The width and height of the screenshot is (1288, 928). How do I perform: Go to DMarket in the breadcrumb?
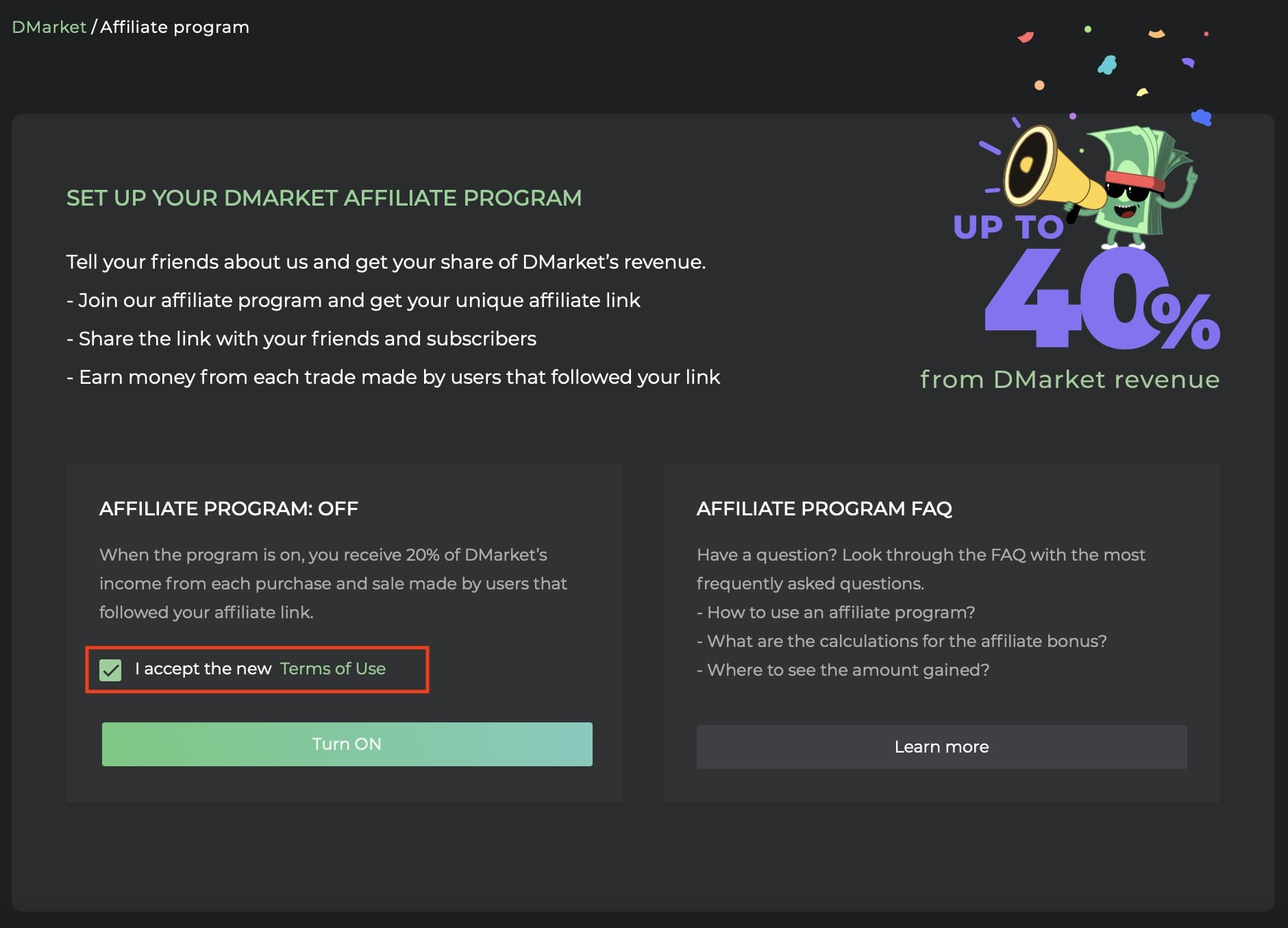coord(49,27)
